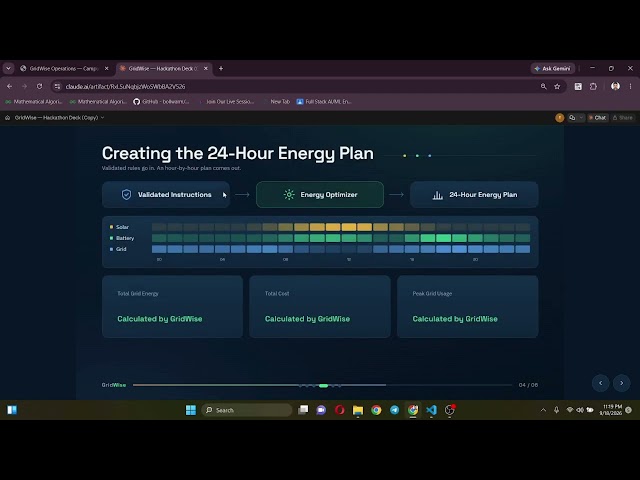
Task: Expand the tab search dropdown arrow
Action: 8,69
